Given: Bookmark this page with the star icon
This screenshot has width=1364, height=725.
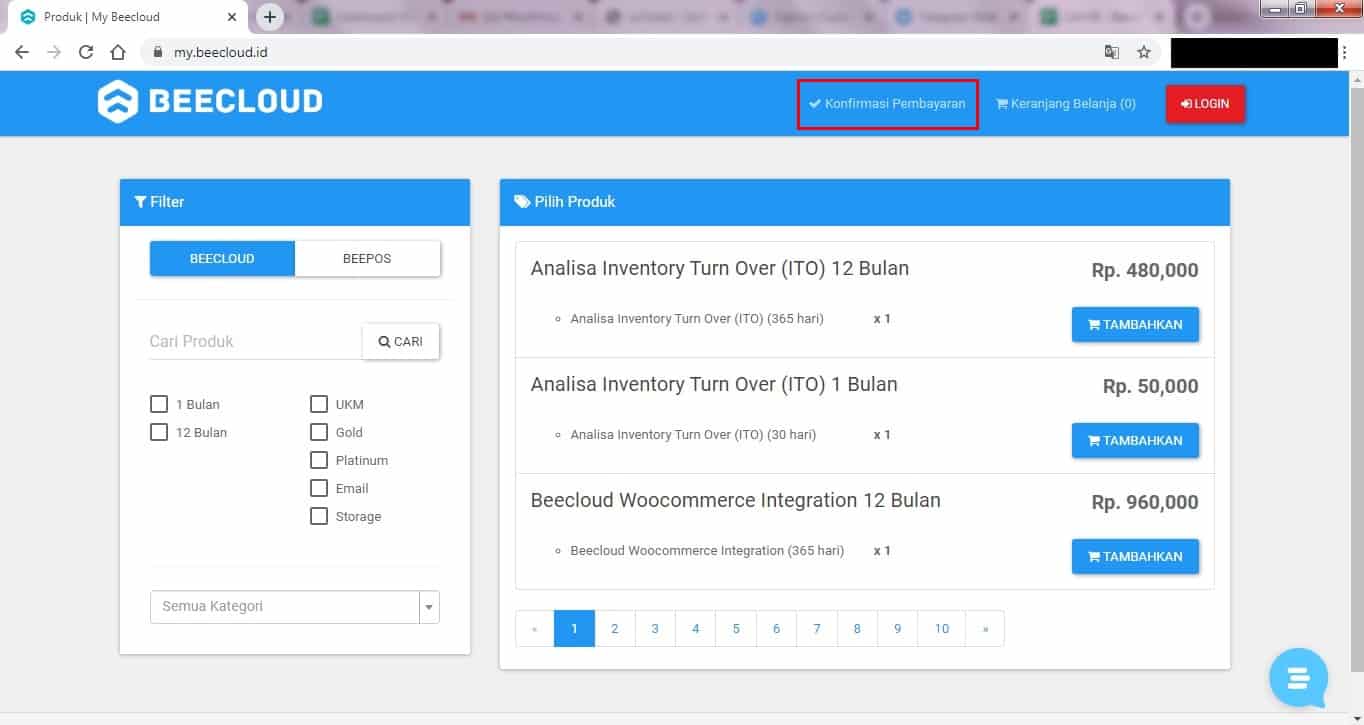Looking at the screenshot, I should [x=1144, y=52].
